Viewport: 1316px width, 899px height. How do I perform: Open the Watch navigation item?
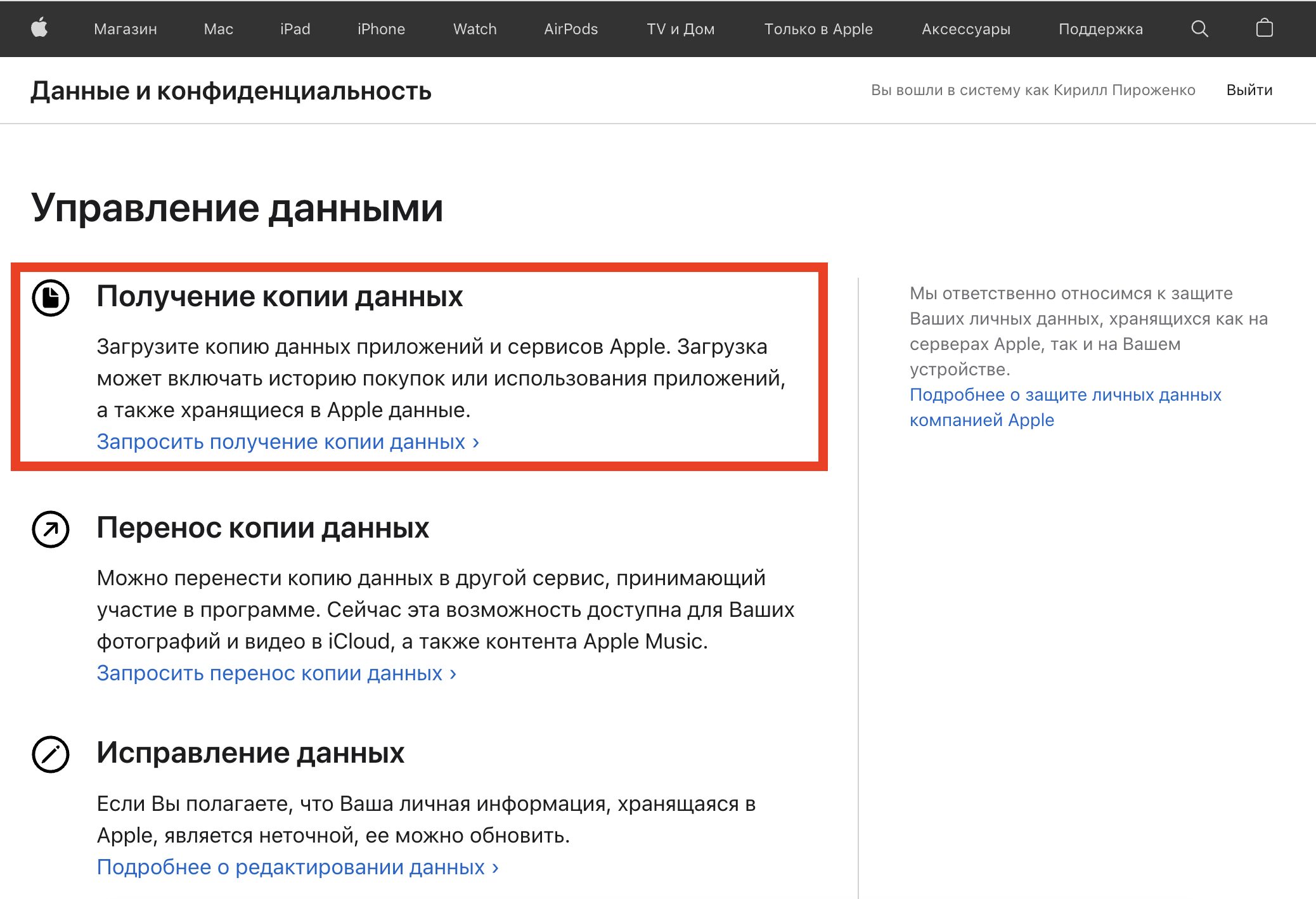tap(474, 29)
